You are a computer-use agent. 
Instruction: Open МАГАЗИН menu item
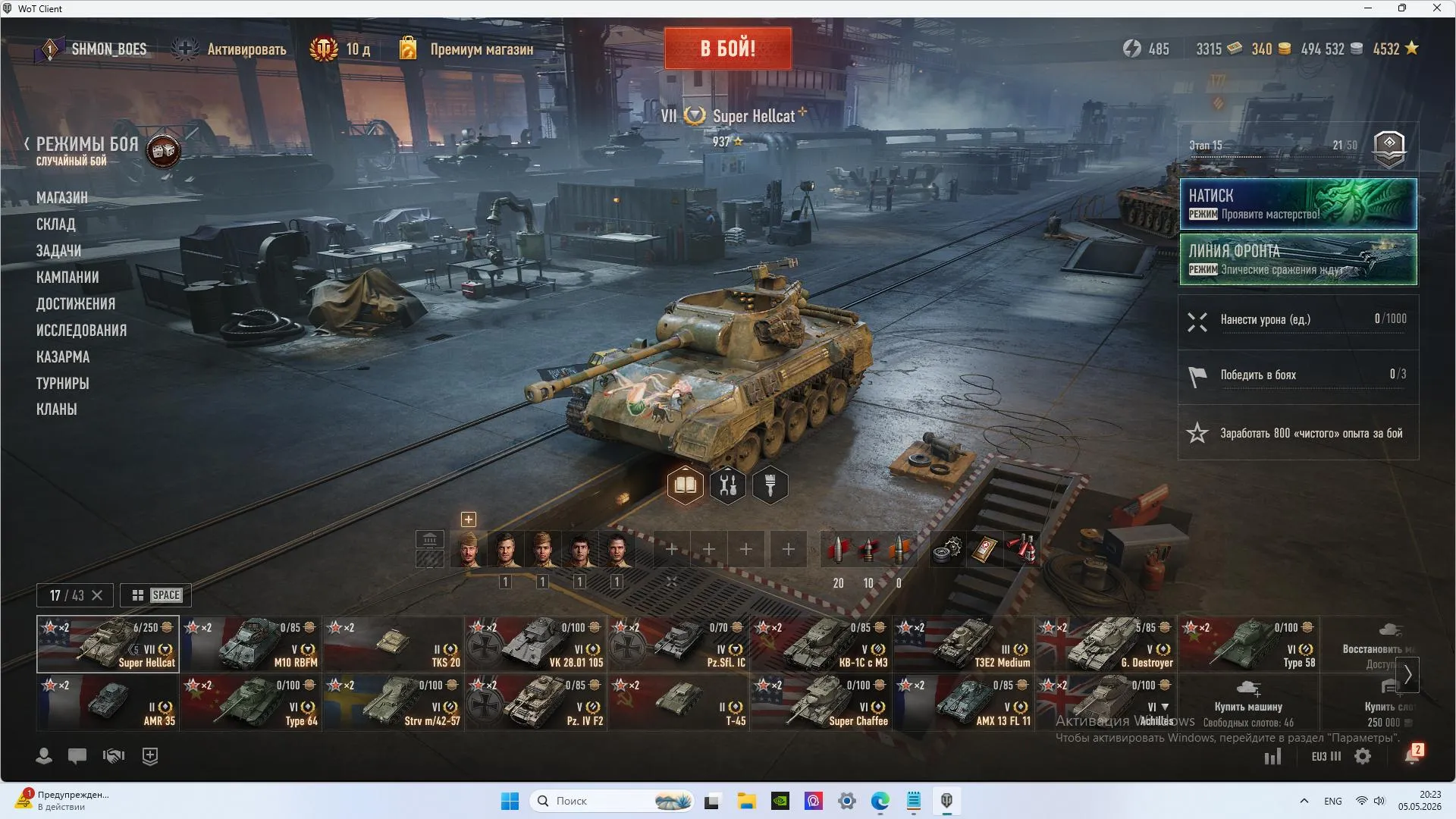(62, 198)
